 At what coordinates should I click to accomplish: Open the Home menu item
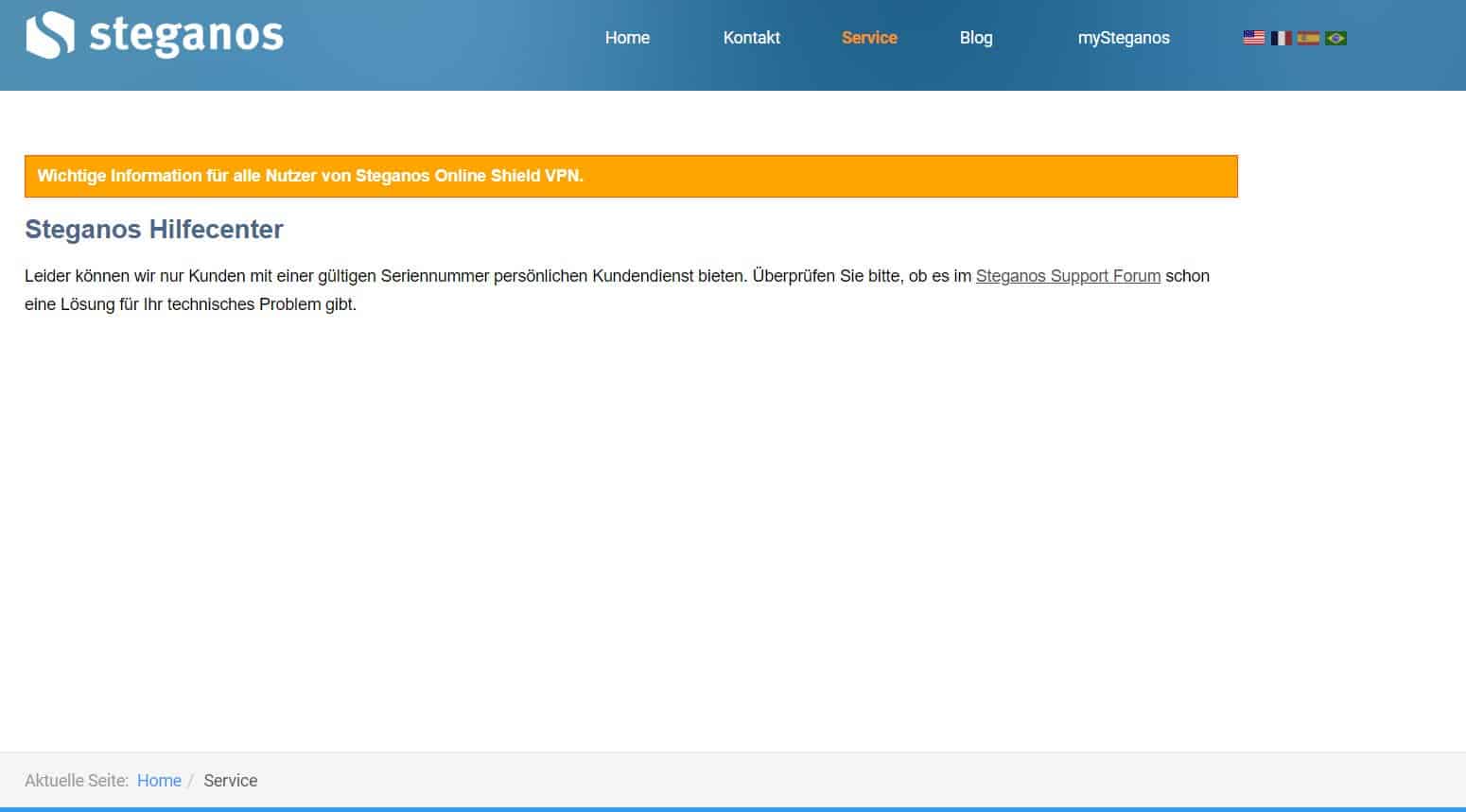pos(627,38)
